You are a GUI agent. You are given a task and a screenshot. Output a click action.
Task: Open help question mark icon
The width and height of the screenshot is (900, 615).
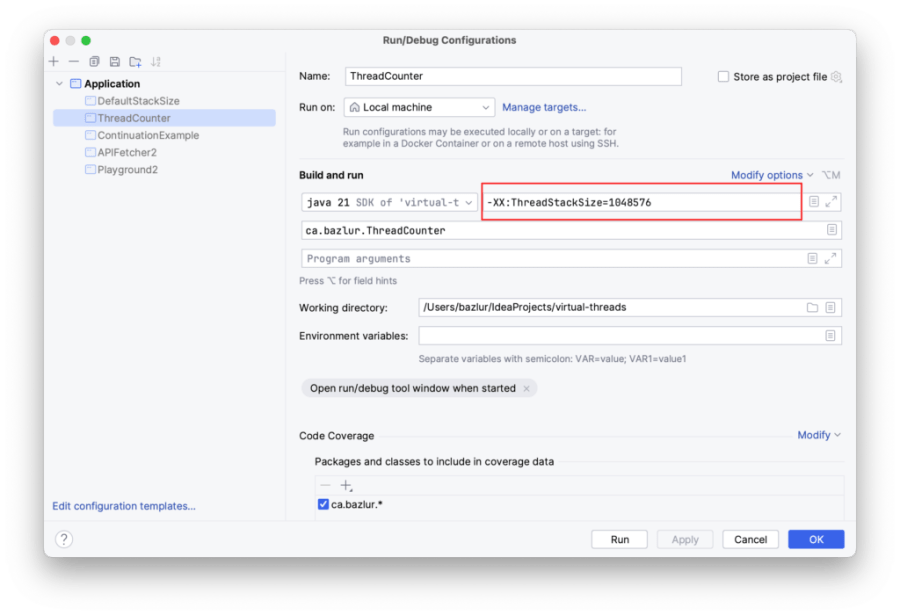pyautogui.click(x=64, y=539)
